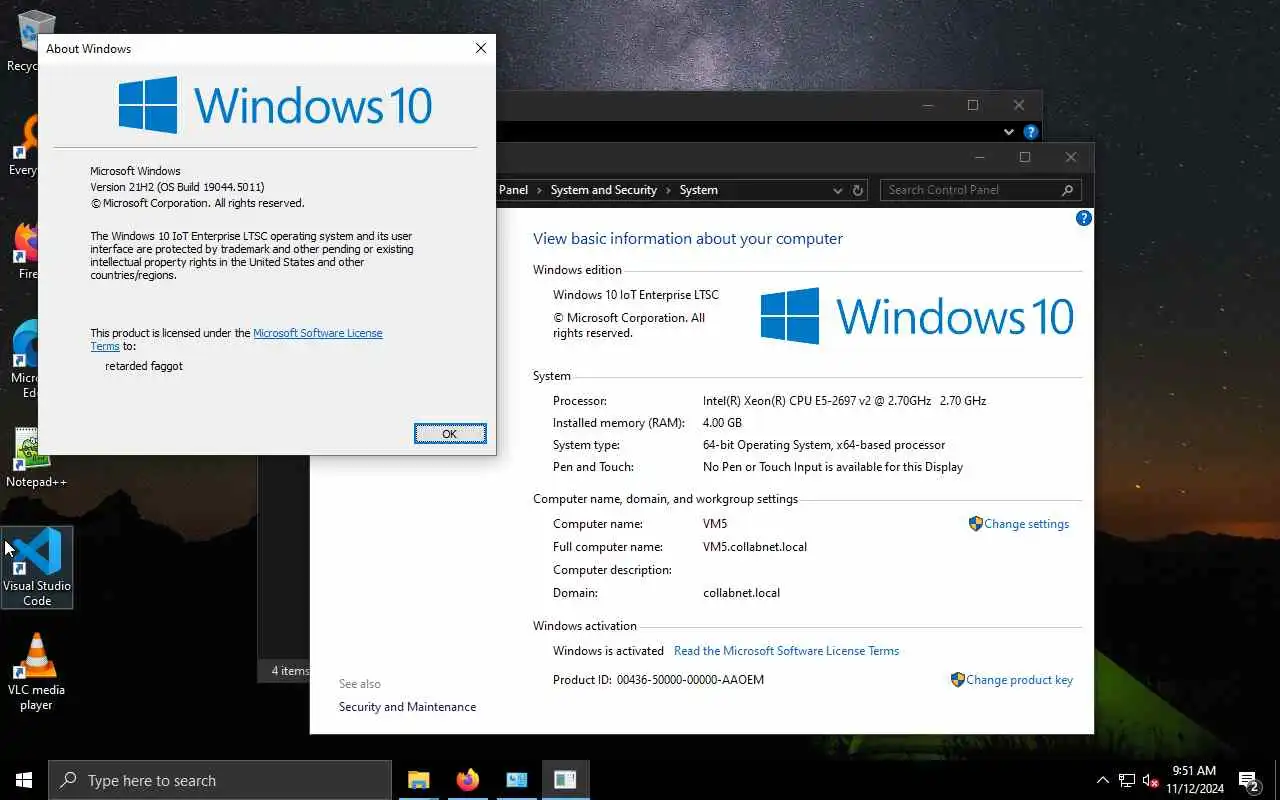Launch Firefox from the taskbar
The height and width of the screenshot is (800, 1280).
click(x=467, y=780)
